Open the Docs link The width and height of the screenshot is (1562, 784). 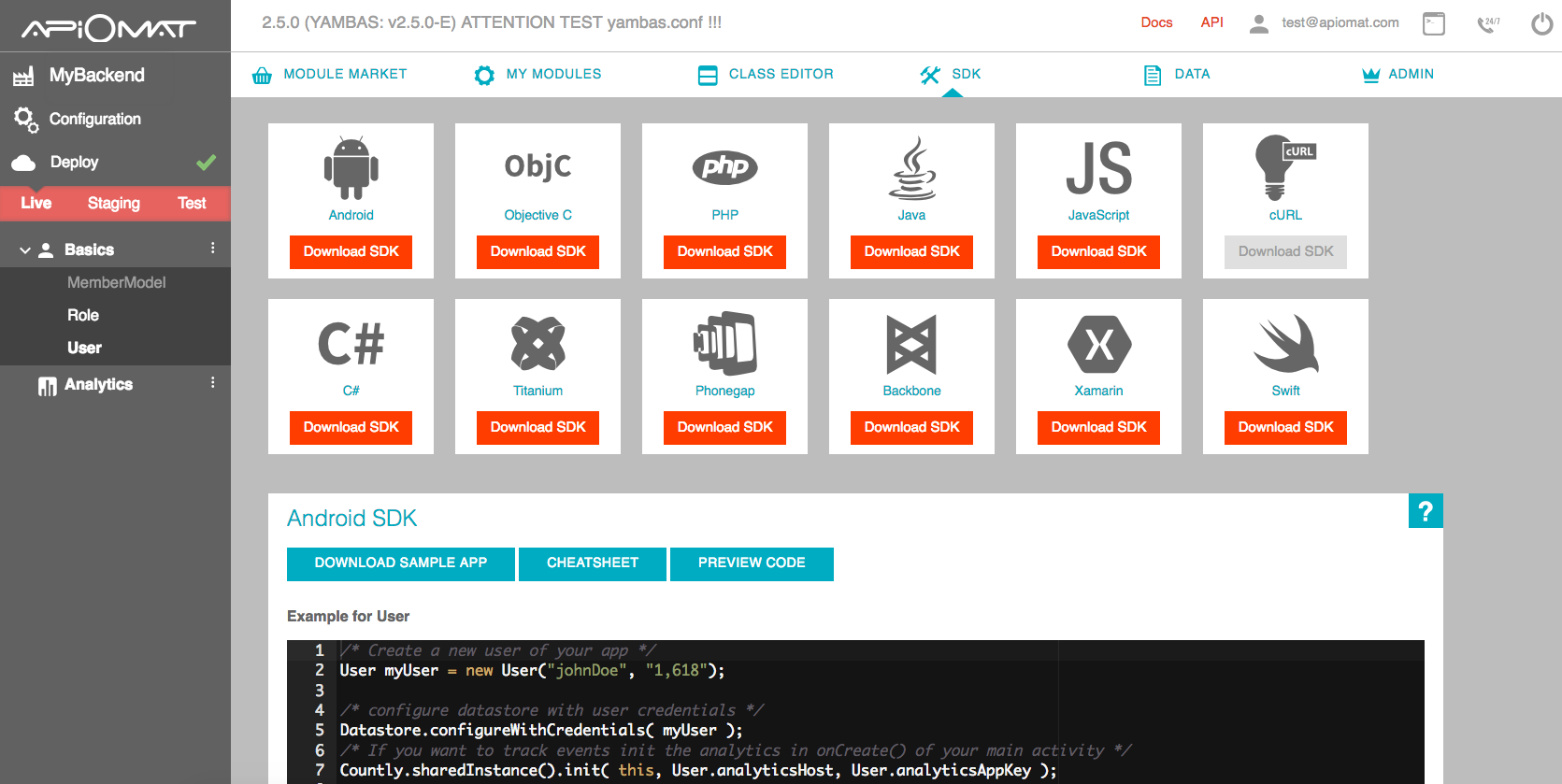coord(1156,22)
